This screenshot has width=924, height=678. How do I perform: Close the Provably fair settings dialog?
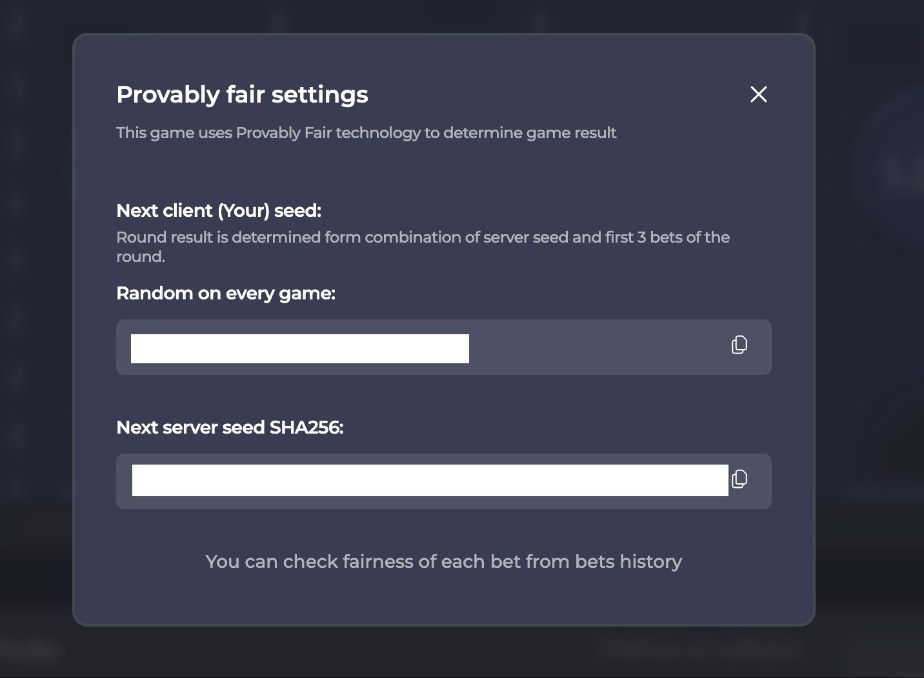(x=758, y=94)
